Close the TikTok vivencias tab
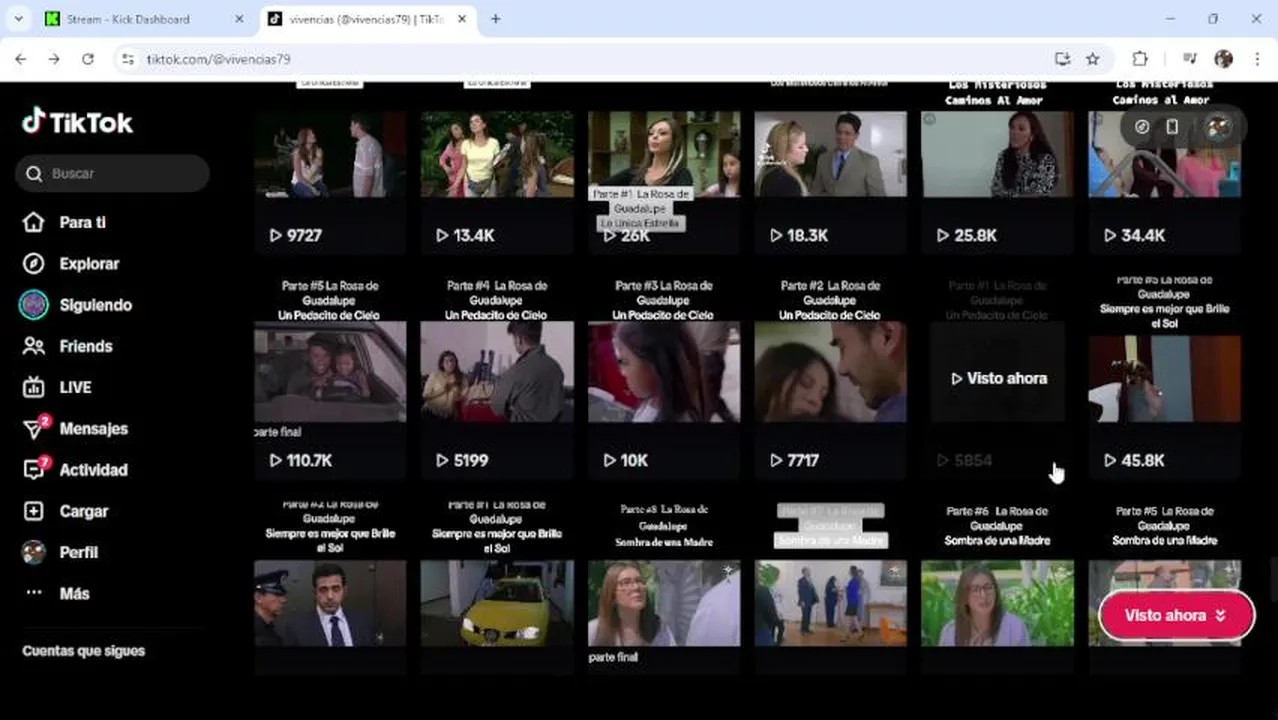This screenshot has width=1278, height=720. 462,19
